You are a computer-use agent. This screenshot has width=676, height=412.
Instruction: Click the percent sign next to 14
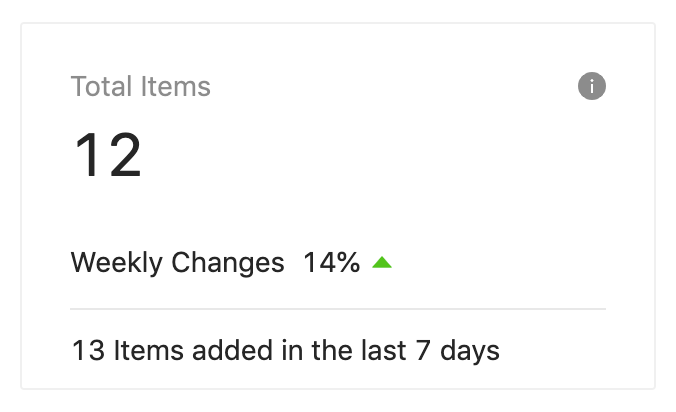348,262
